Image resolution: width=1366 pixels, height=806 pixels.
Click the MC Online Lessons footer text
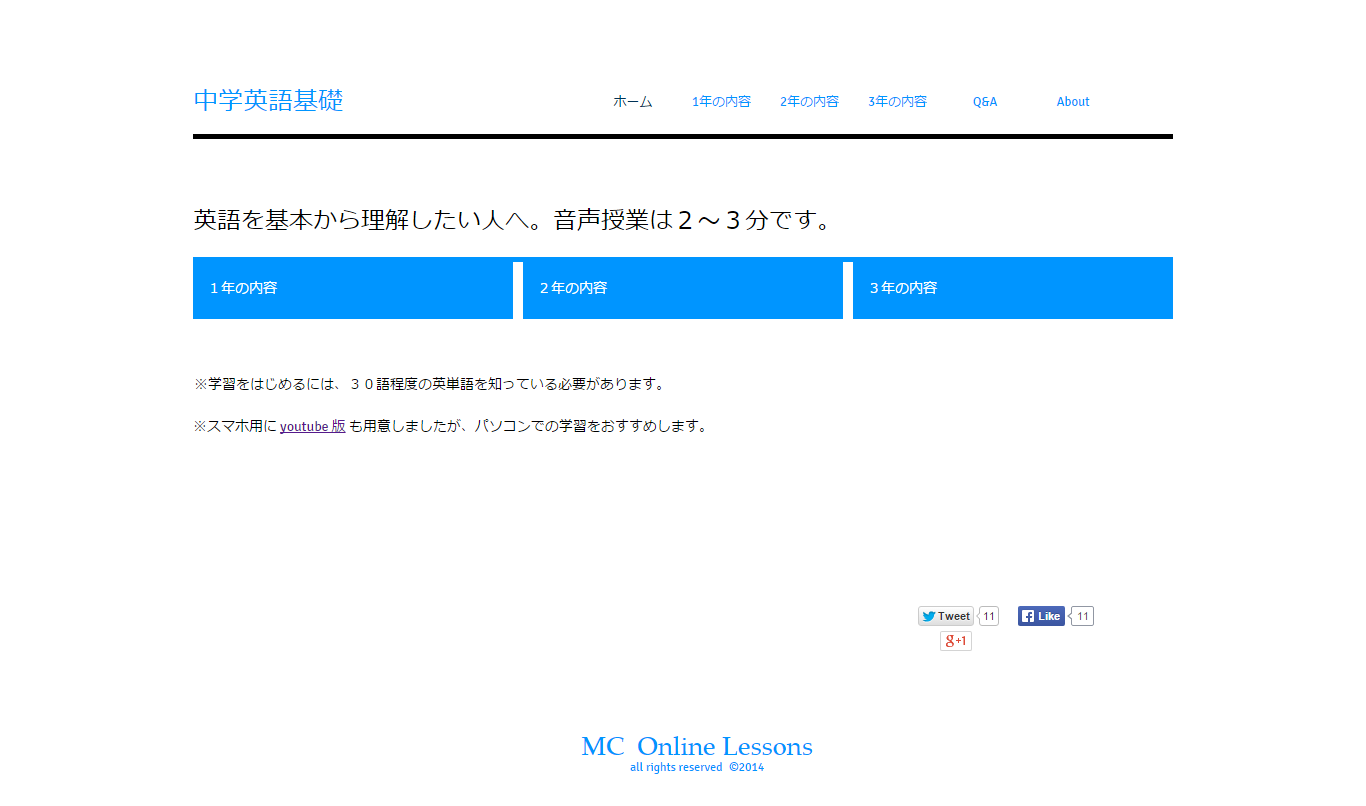[x=696, y=746]
